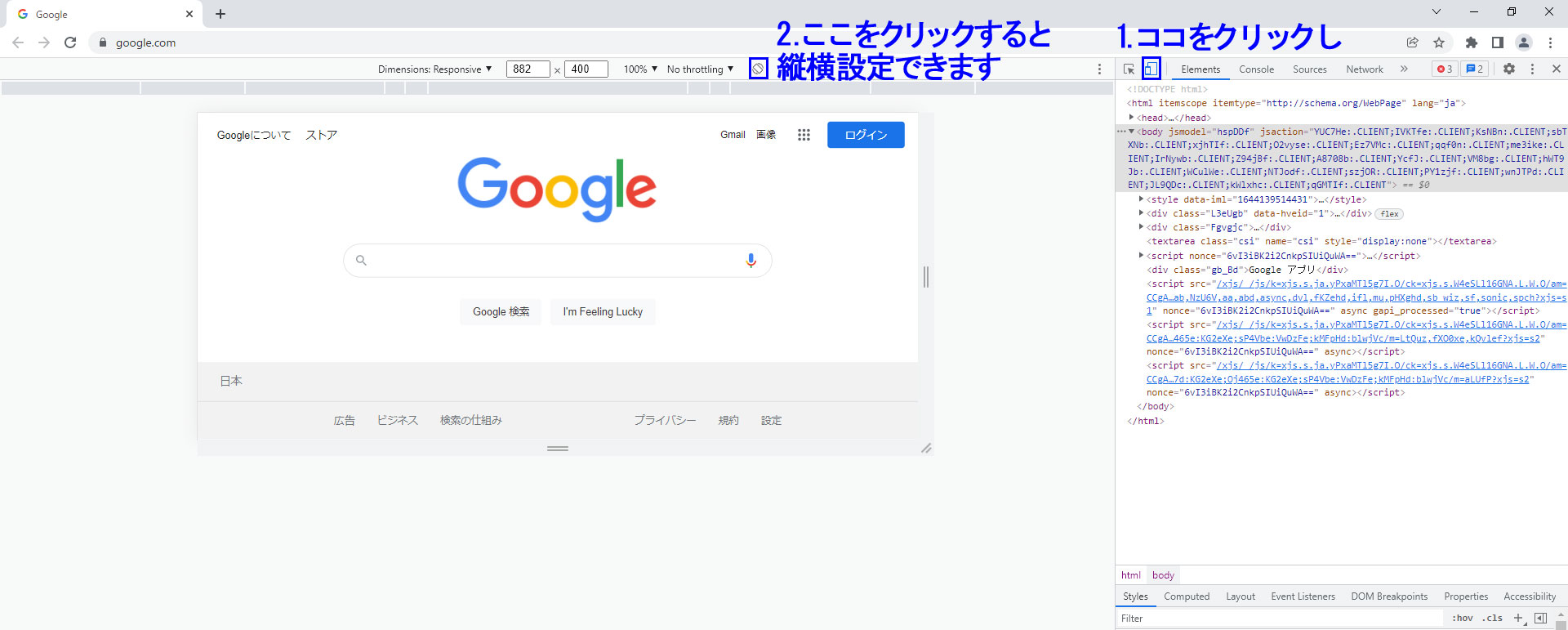
Task: Go back with the browser back arrow
Action: [18, 42]
